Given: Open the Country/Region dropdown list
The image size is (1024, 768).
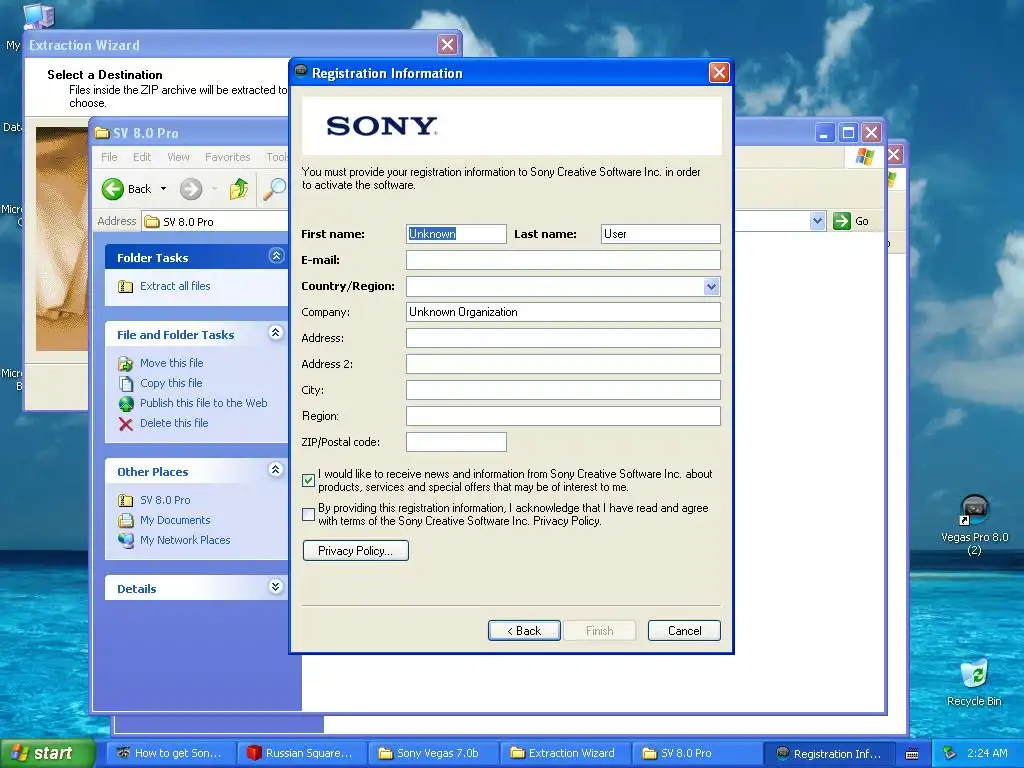Looking at the screenshot, I should pos(711,286).
